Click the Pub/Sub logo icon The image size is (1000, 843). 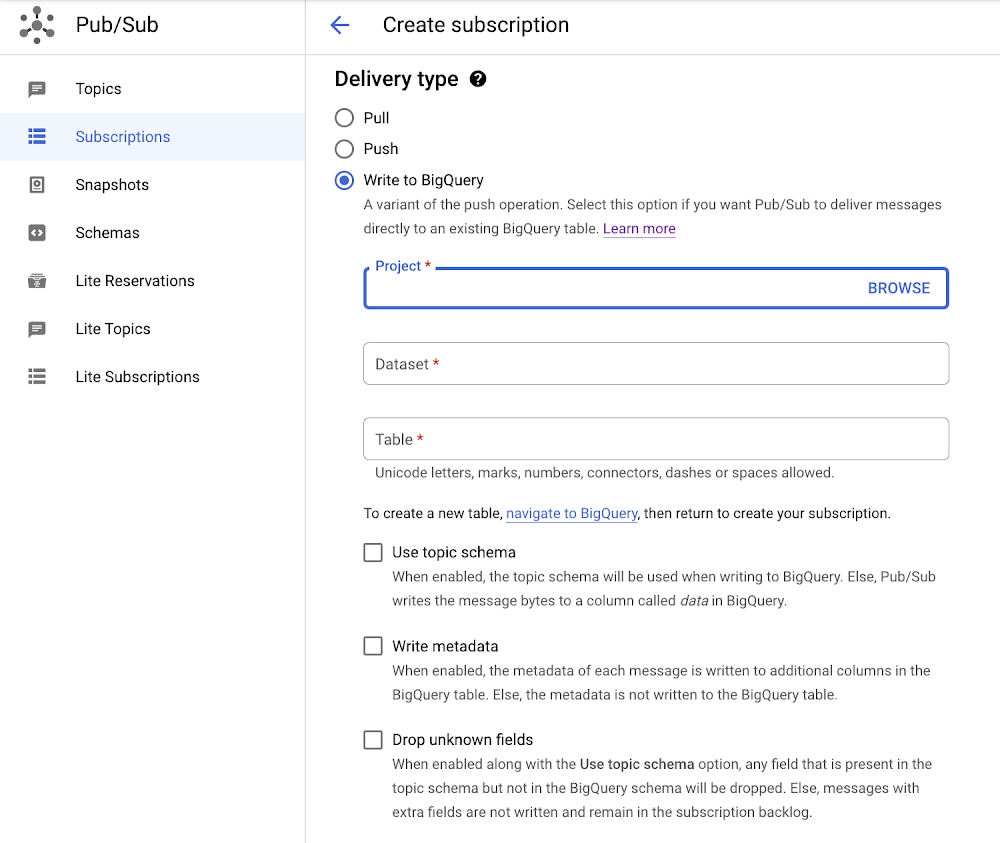click(37, 25)
